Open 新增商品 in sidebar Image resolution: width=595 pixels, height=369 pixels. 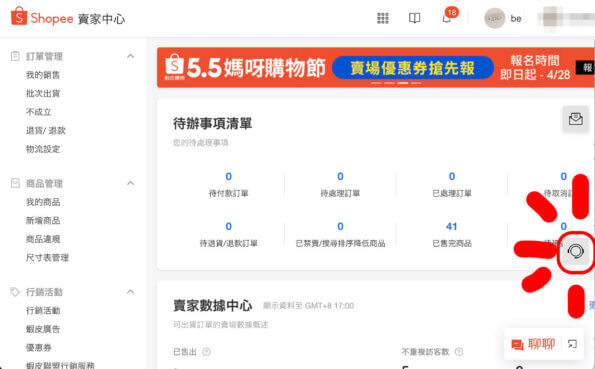click(43, 221)
